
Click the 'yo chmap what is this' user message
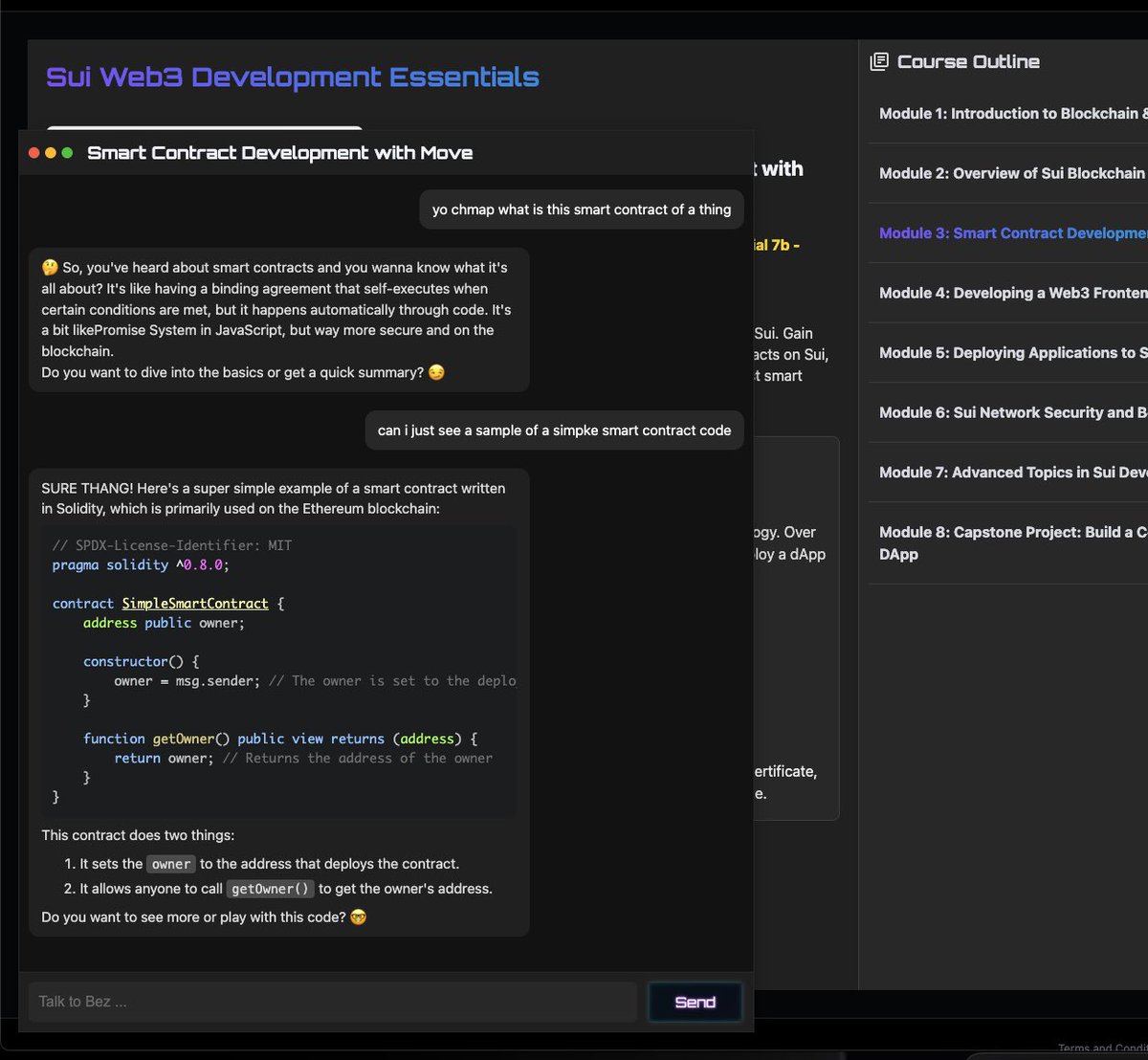pos(582,210)
